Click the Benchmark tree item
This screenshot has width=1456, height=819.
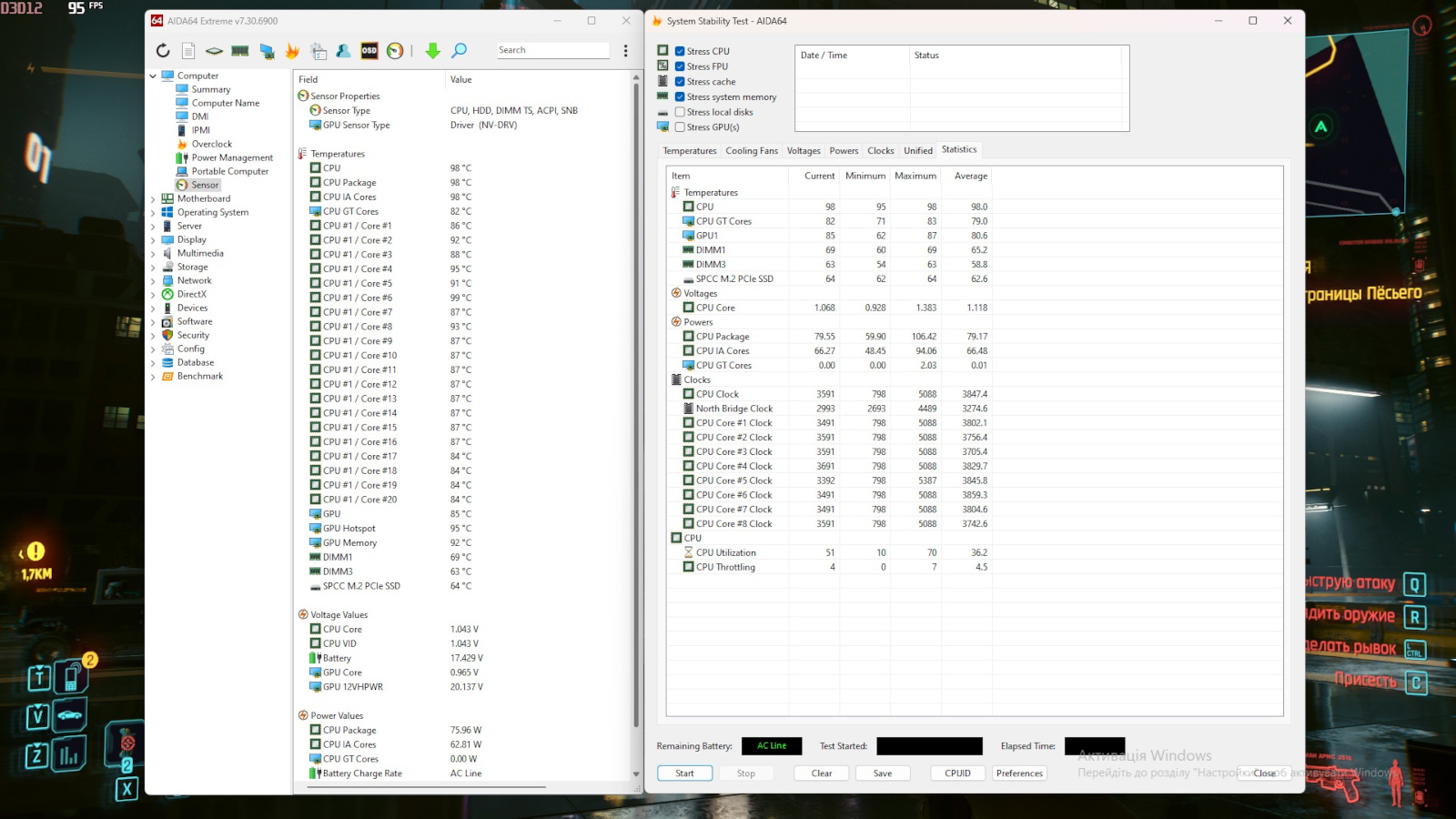click(x=199, y=376)
